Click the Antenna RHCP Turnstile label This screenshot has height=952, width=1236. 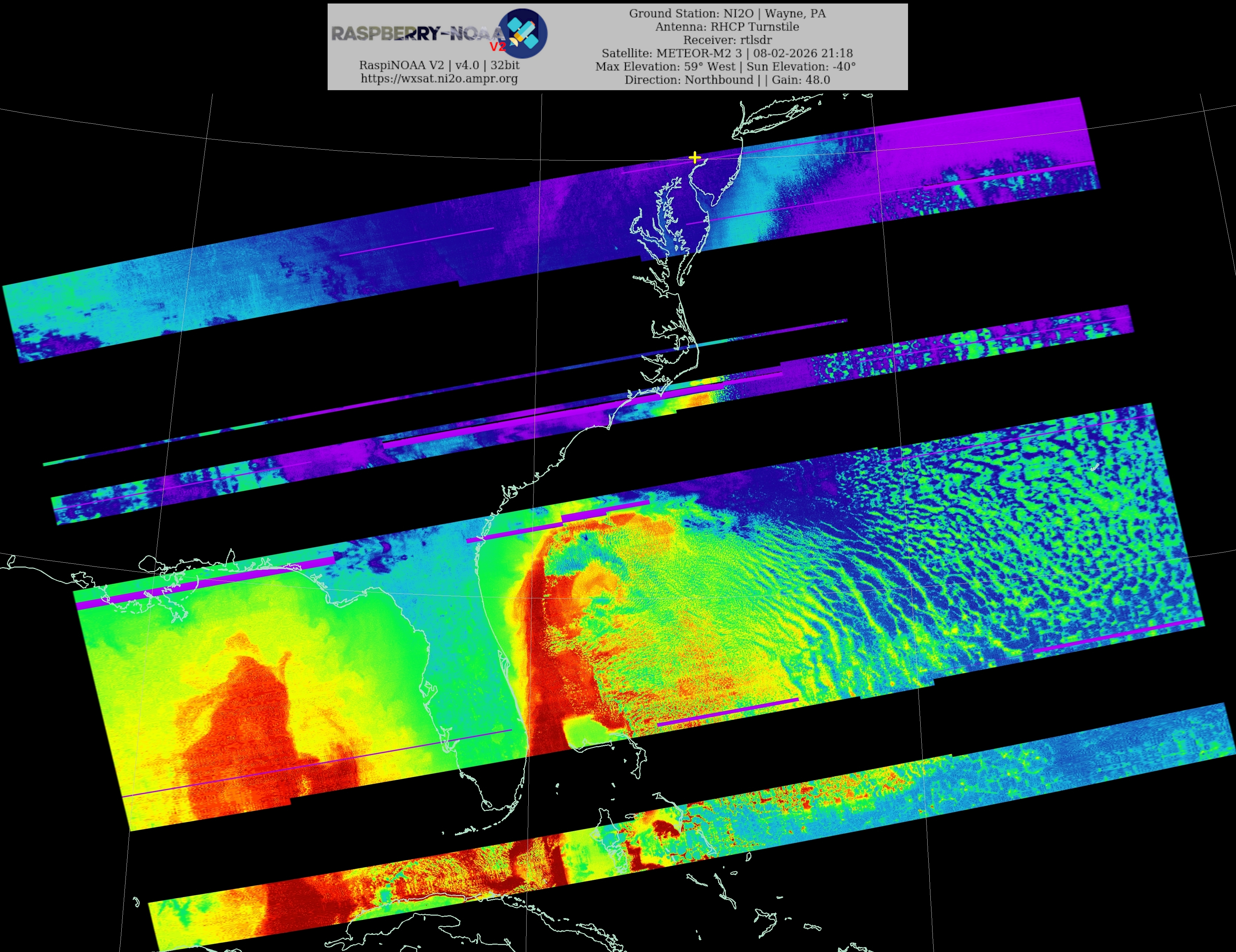pos(727,27)
